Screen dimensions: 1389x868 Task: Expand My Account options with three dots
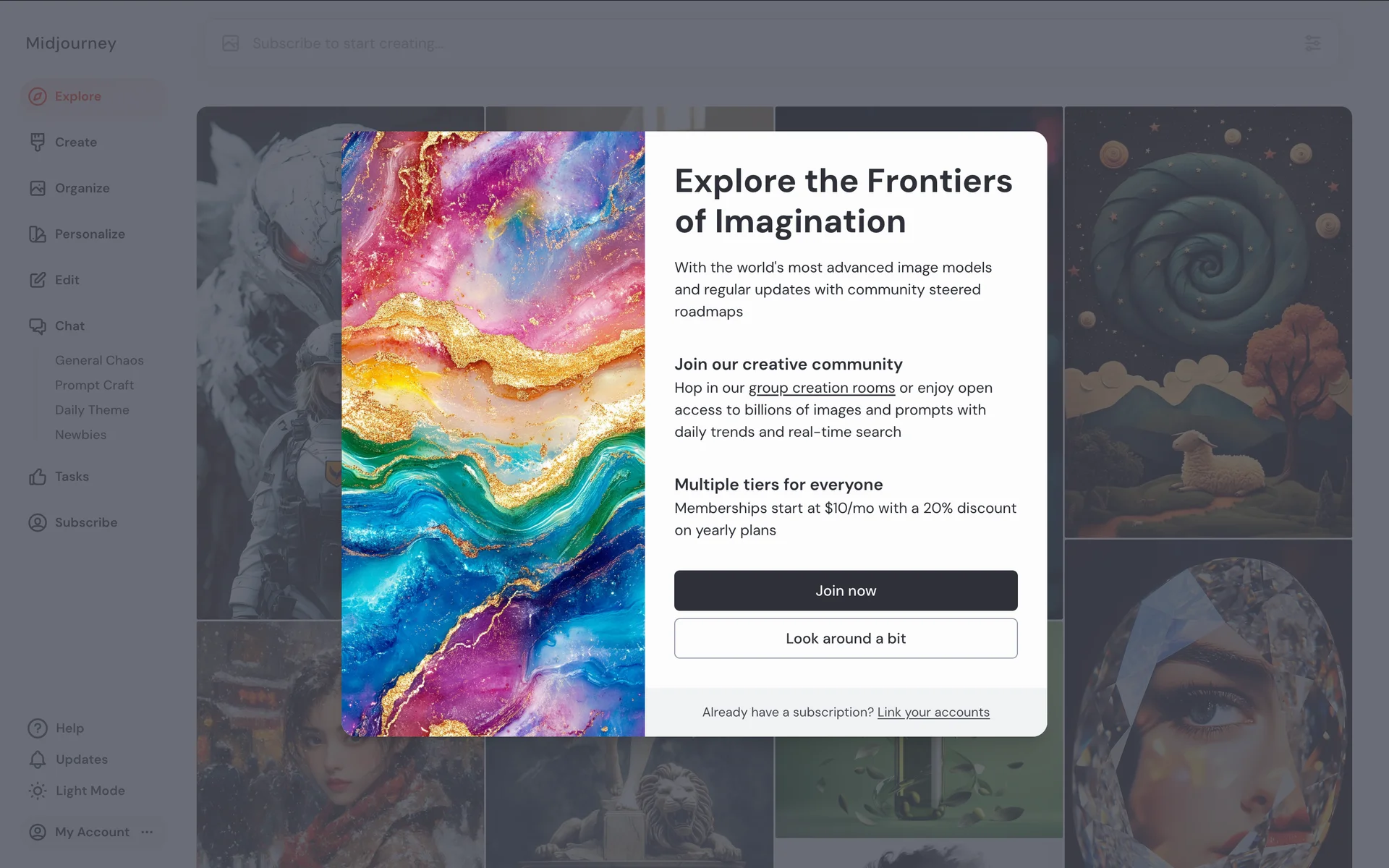(148, 832)
